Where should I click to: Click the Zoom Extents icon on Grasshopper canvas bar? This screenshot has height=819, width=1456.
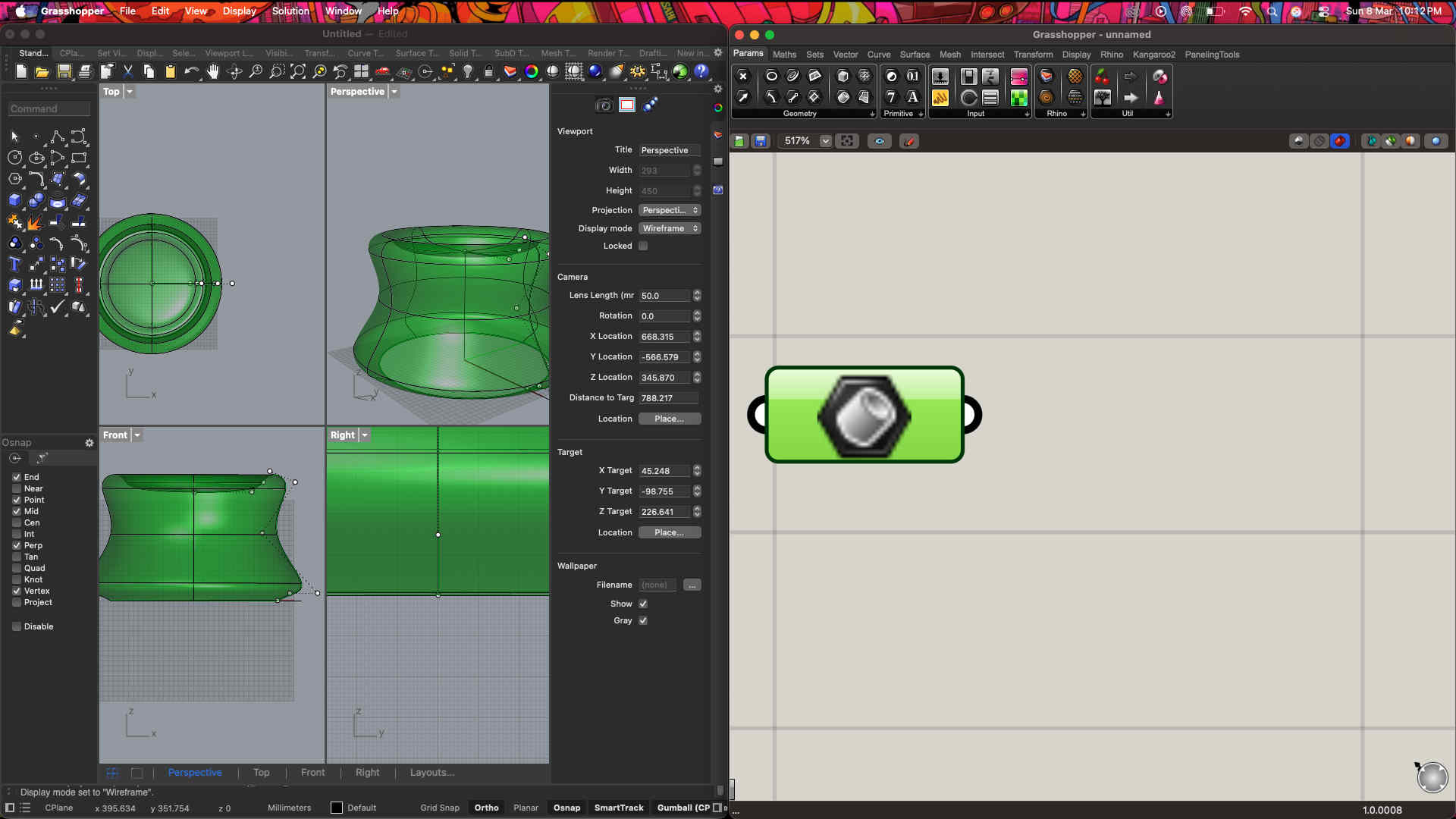pyautogui.click(x=847, y=141)
